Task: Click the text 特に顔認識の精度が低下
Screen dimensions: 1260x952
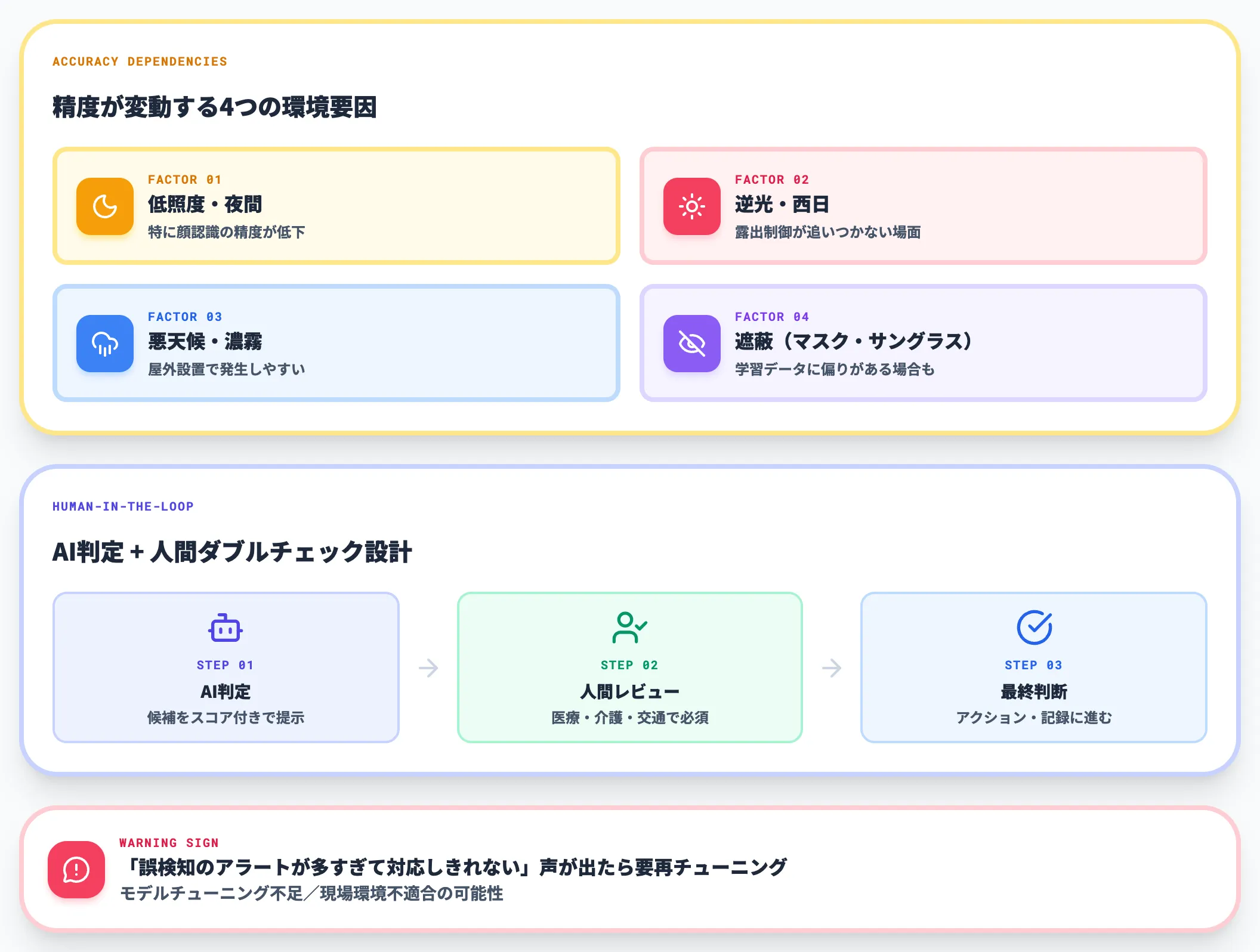Action: point(227,232)
